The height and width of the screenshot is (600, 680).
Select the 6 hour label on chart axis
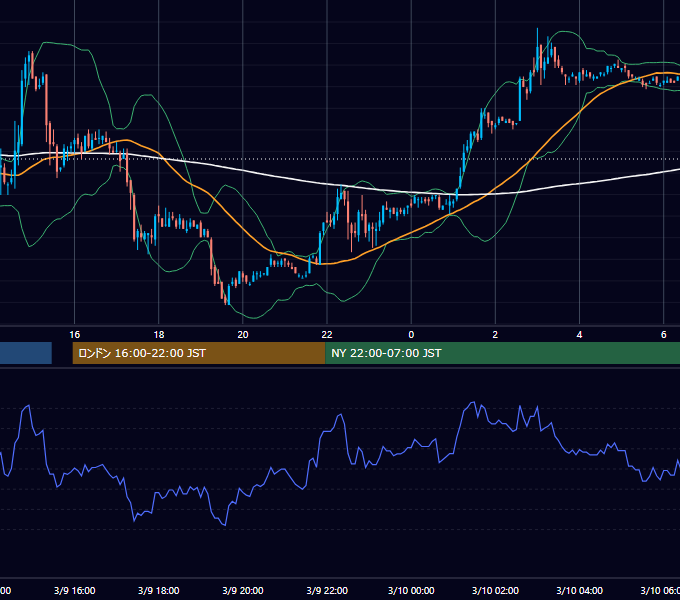click(x=664, y=334)
